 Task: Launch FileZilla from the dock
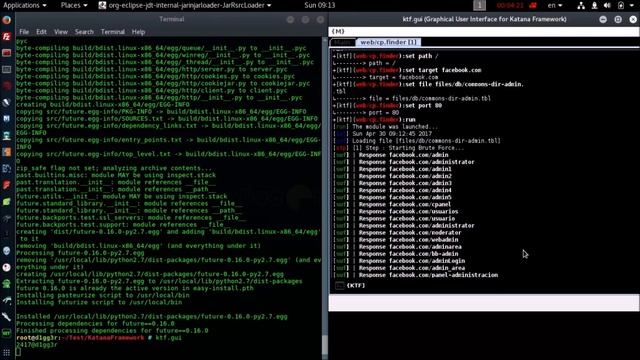7,37
